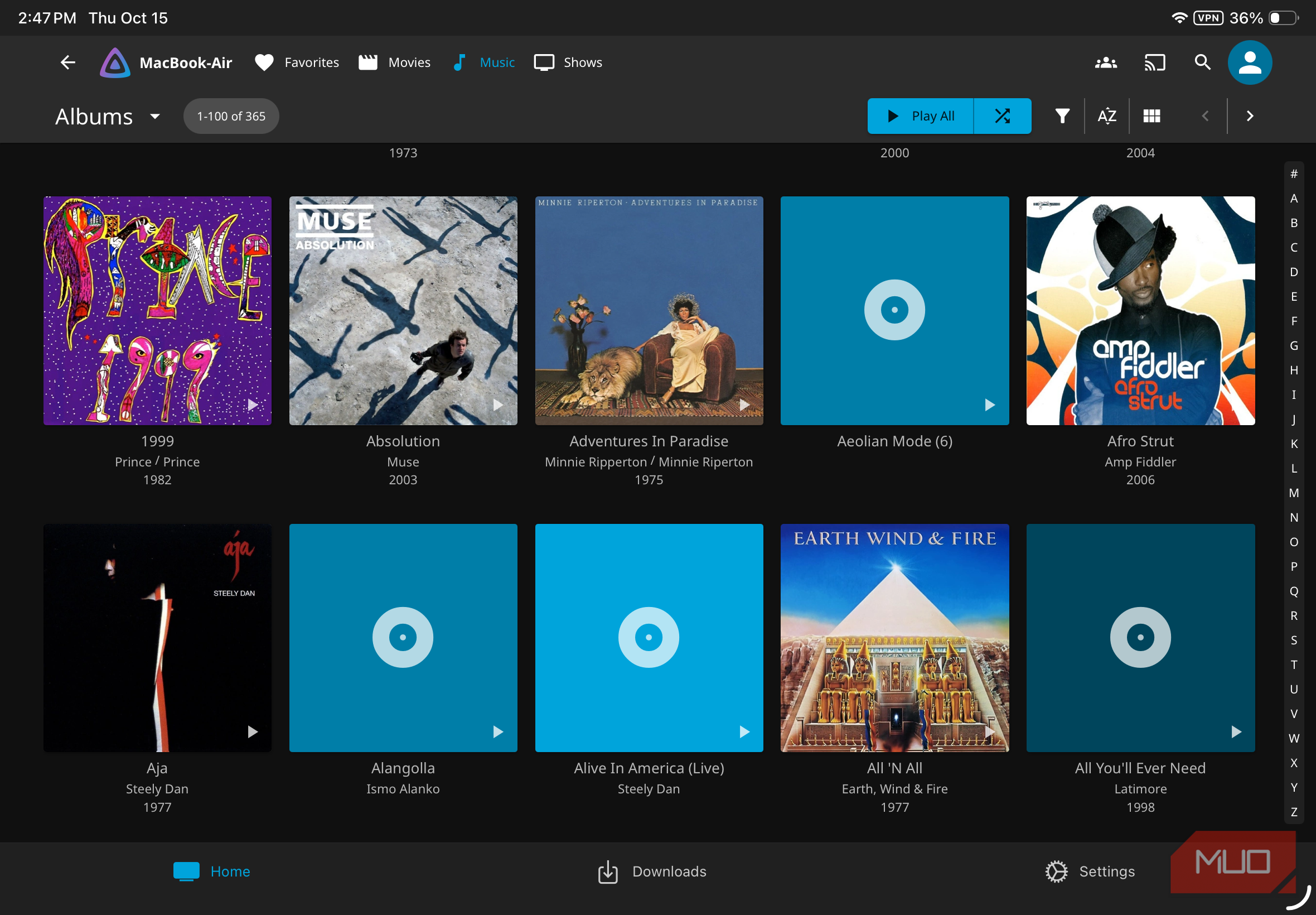
Task: Go back with the arrow icon
Action: [x=67, y=62]
